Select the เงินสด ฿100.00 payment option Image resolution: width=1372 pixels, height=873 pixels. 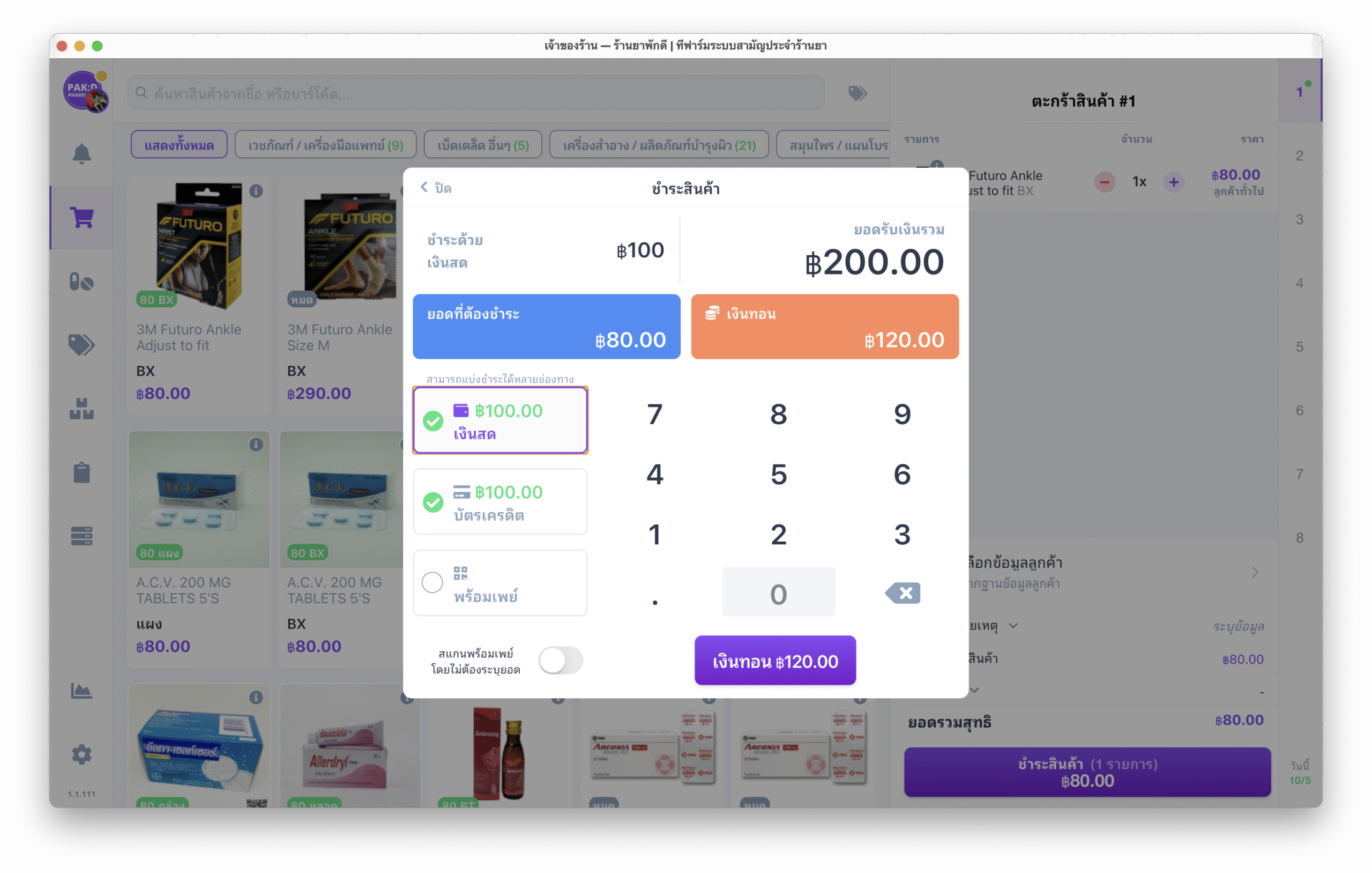[499, 420]
